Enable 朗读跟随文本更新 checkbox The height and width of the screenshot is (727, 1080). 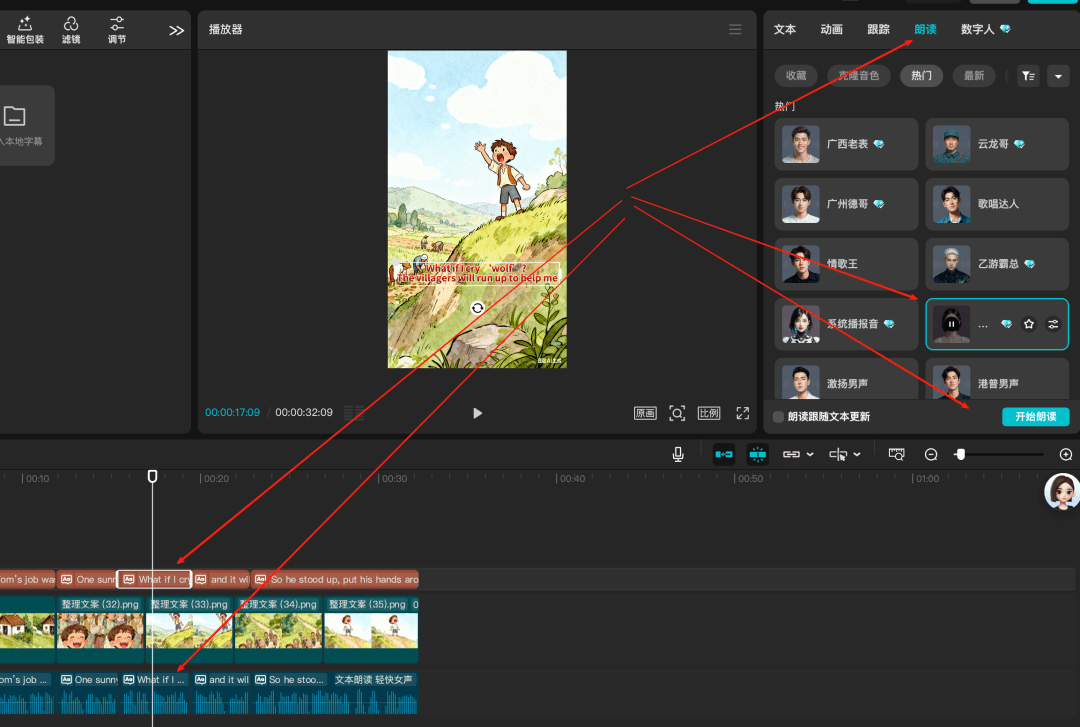tap(780, 417)
